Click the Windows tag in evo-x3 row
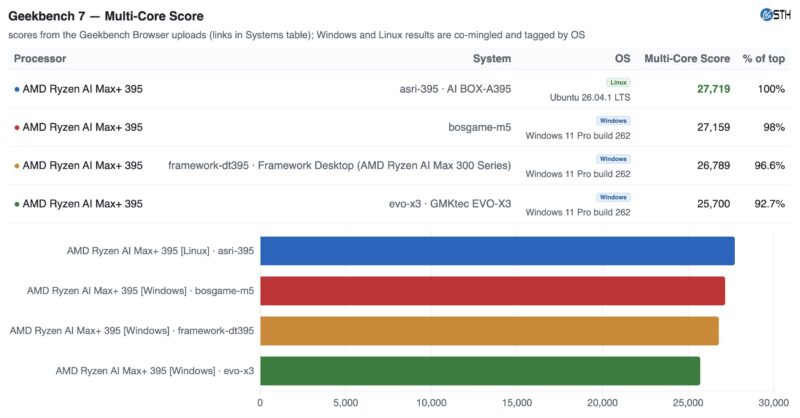The width and height of the screenshot is (800, 418). coord(613,198)
